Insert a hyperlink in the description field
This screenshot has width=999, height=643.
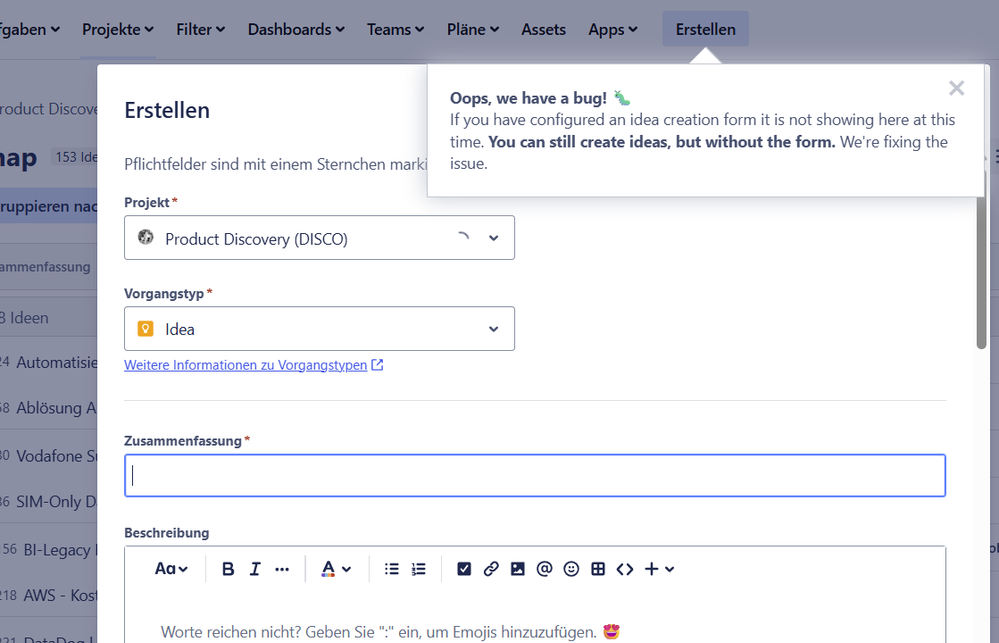(x=491, y=568)
